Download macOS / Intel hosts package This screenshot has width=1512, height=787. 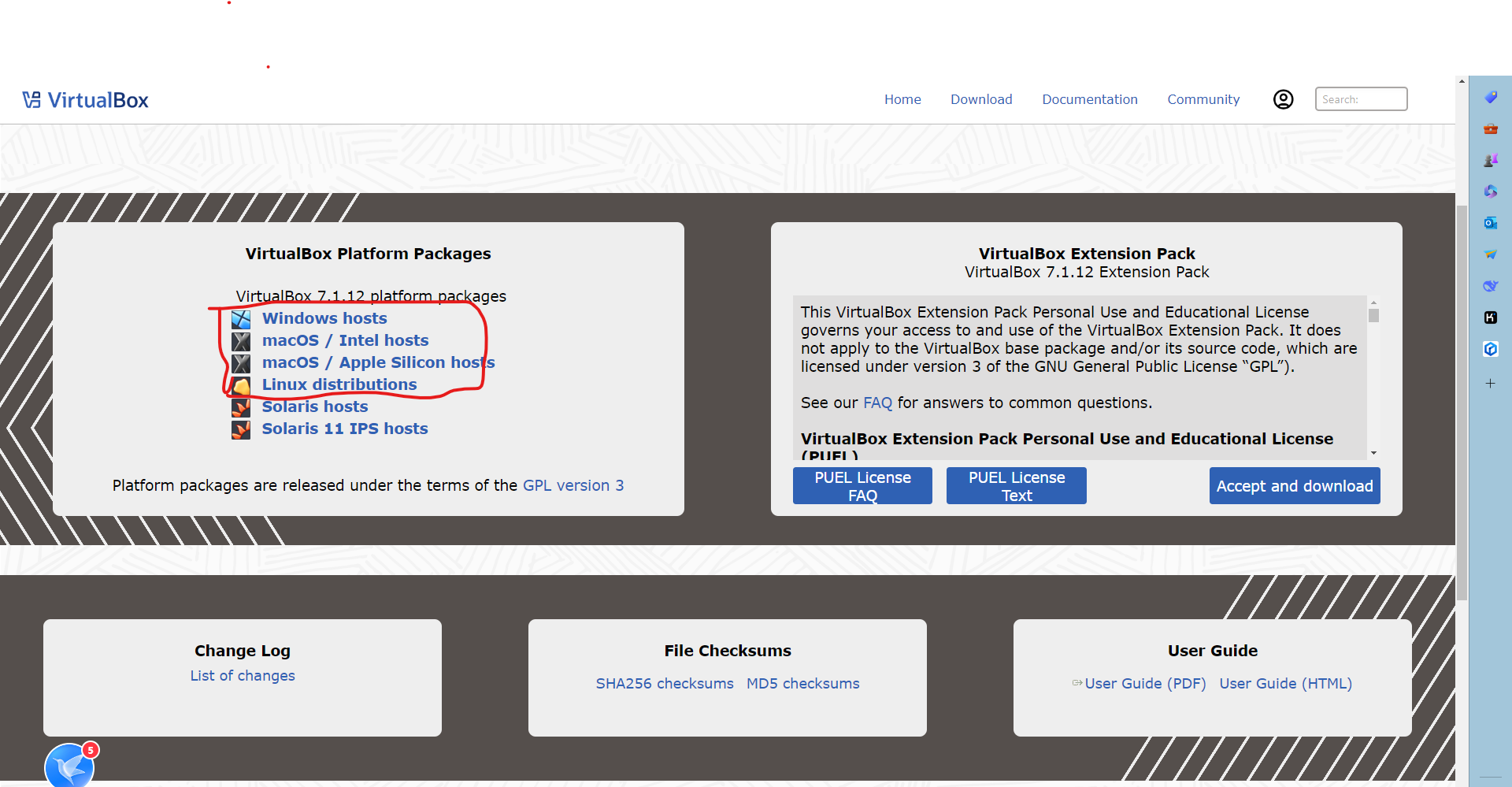(345, 340)
